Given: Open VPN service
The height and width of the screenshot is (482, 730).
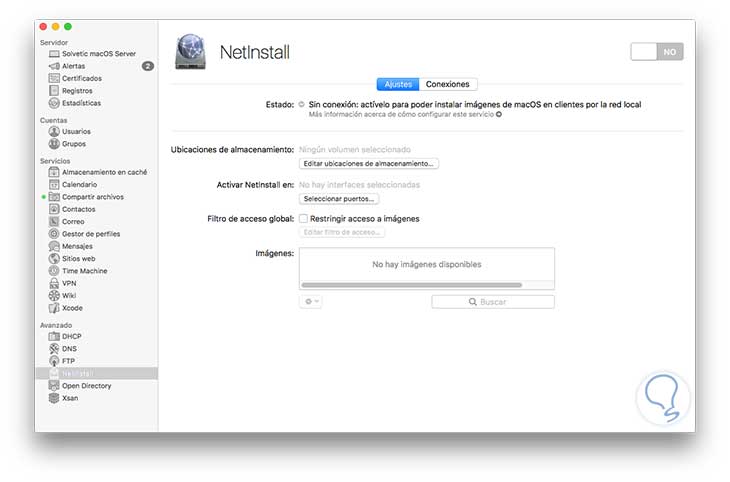Looking at the screenshot, I should pos(62,283).
